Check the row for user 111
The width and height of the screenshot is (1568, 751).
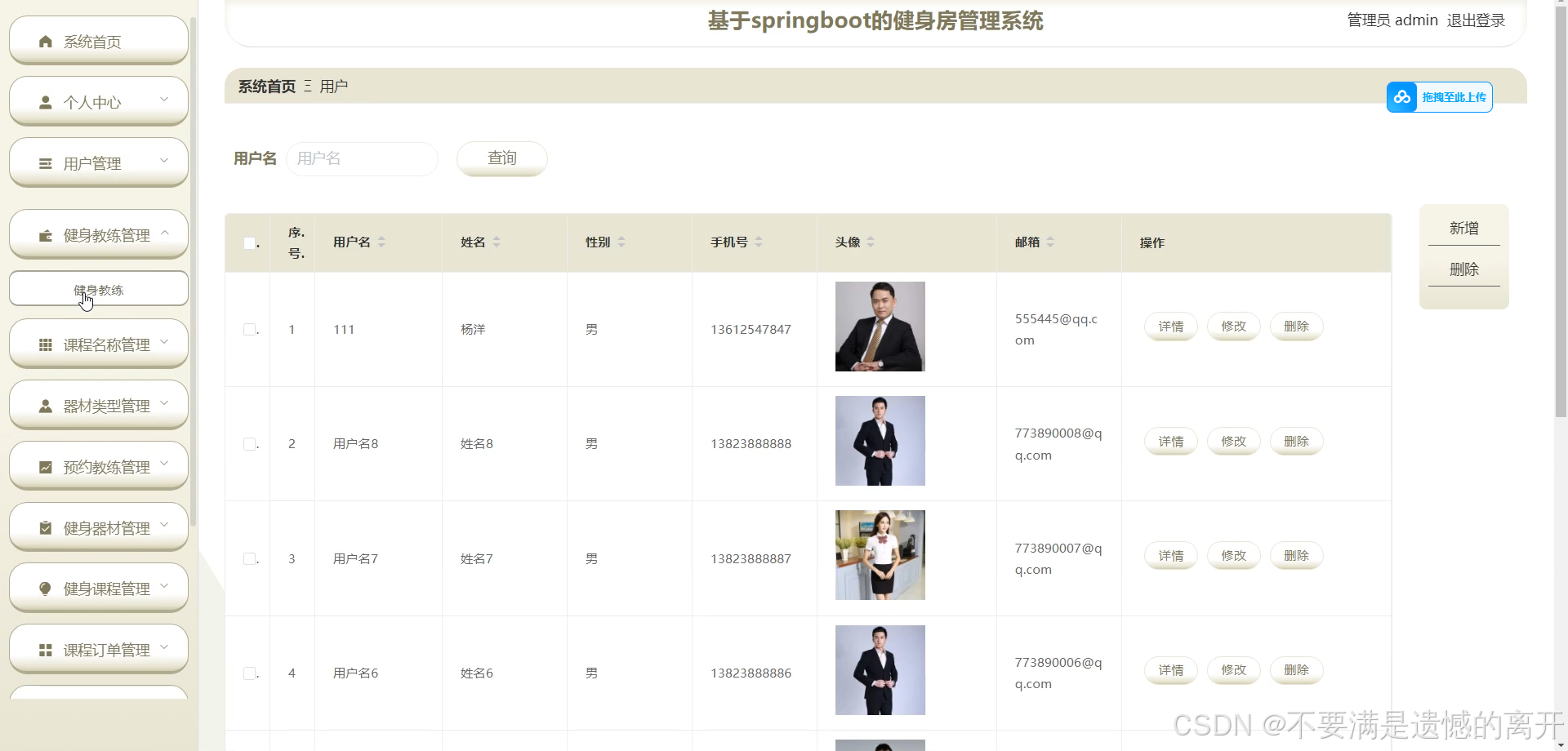(x=249, y=330)
